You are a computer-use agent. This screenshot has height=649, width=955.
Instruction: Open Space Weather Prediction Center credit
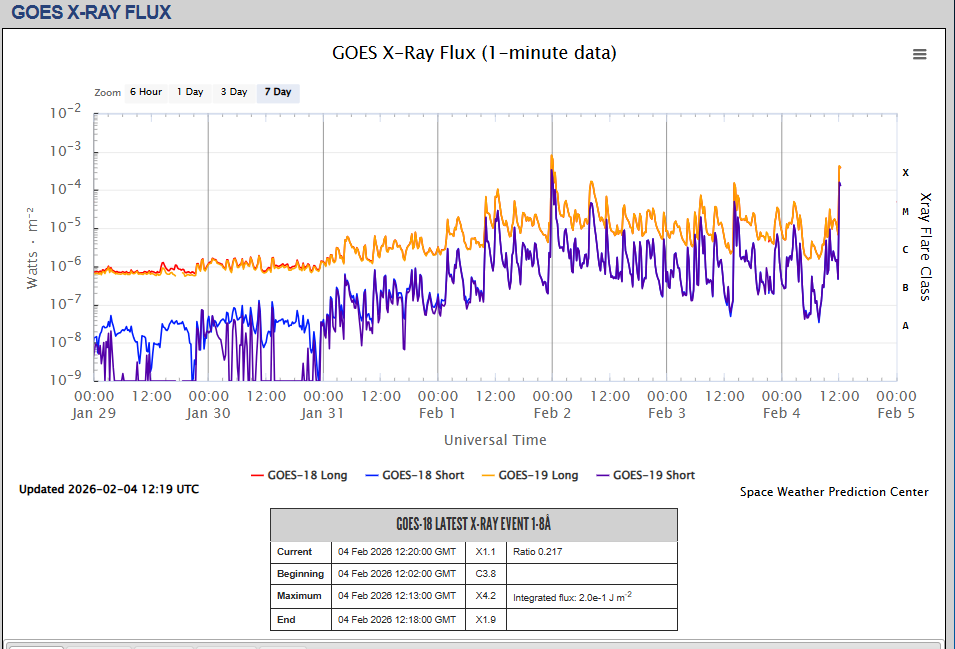(834, 492)
